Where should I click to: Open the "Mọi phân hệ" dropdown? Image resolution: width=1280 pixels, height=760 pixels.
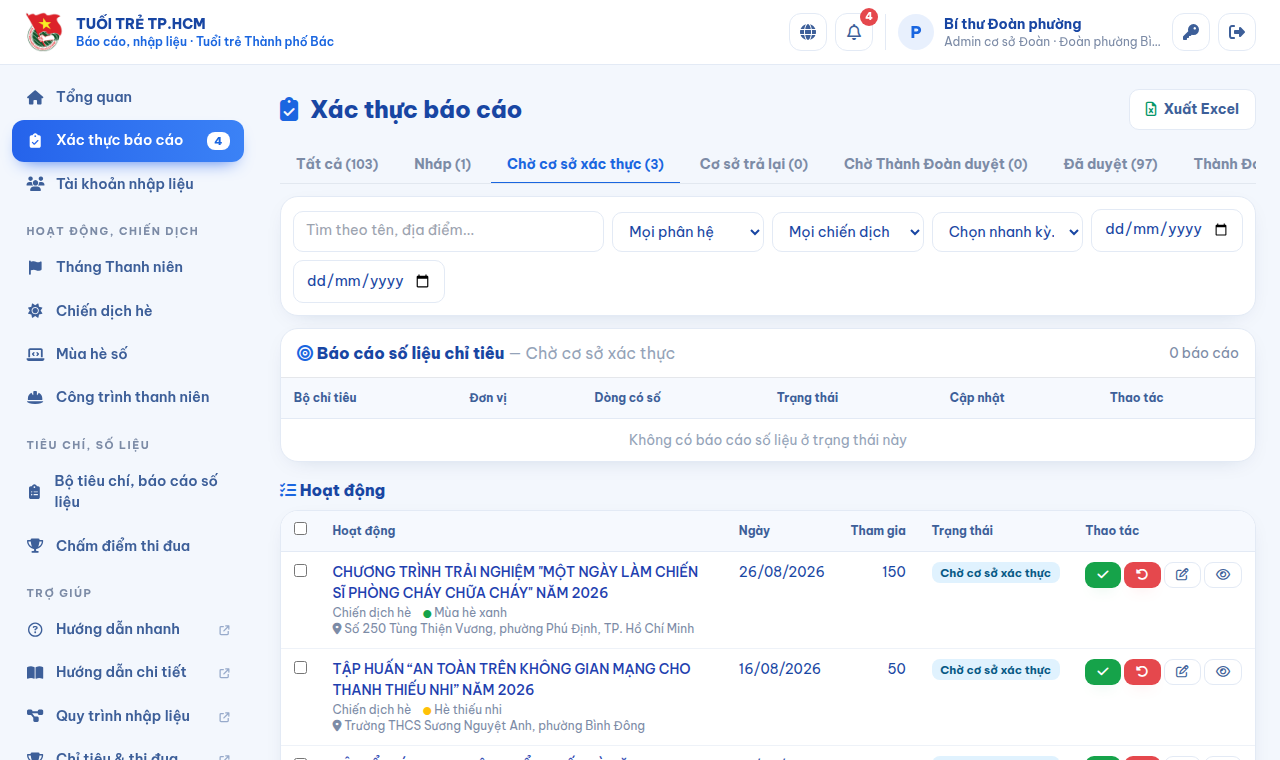(x=688, y=232)
